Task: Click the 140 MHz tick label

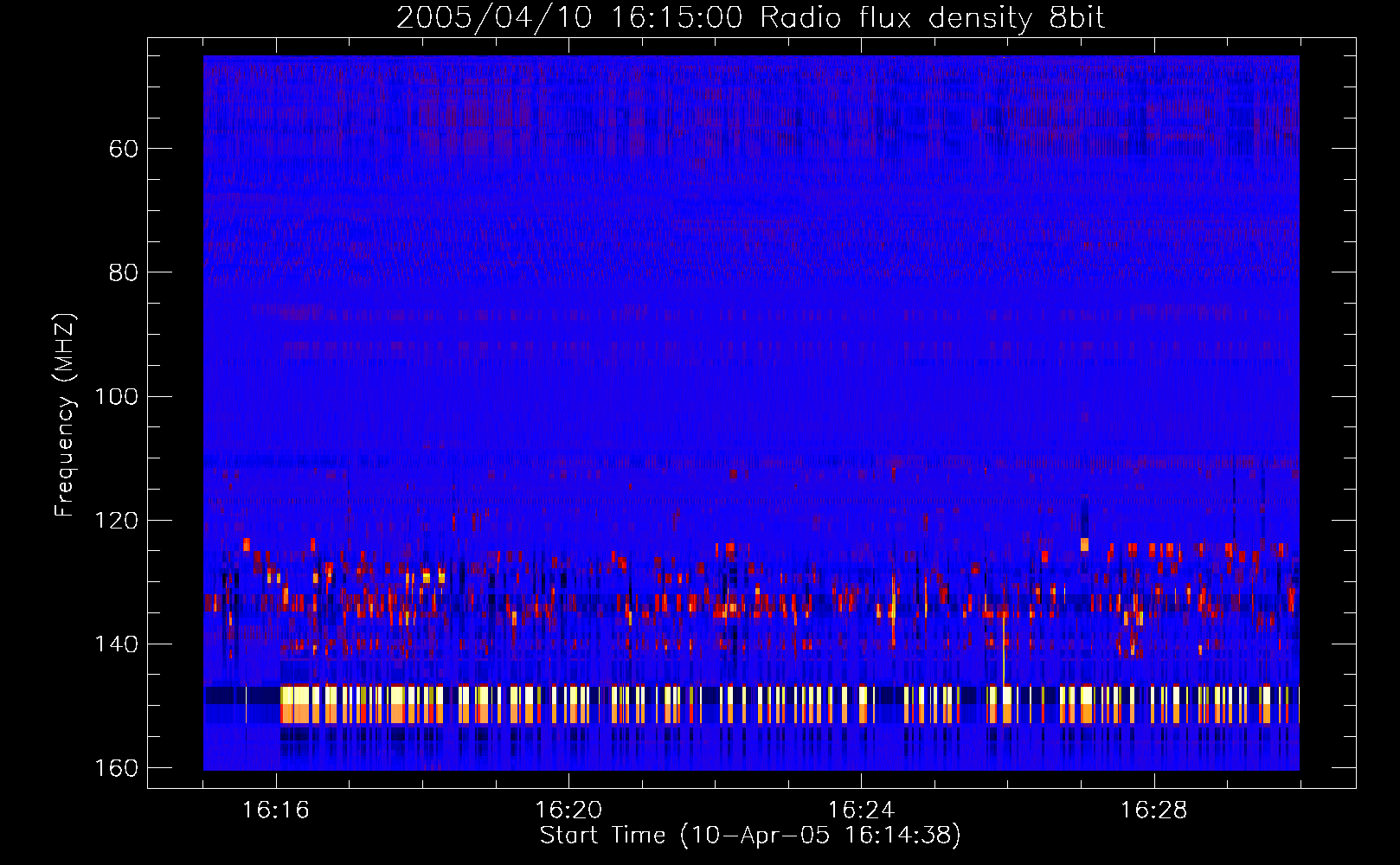Action: [115, 644]
